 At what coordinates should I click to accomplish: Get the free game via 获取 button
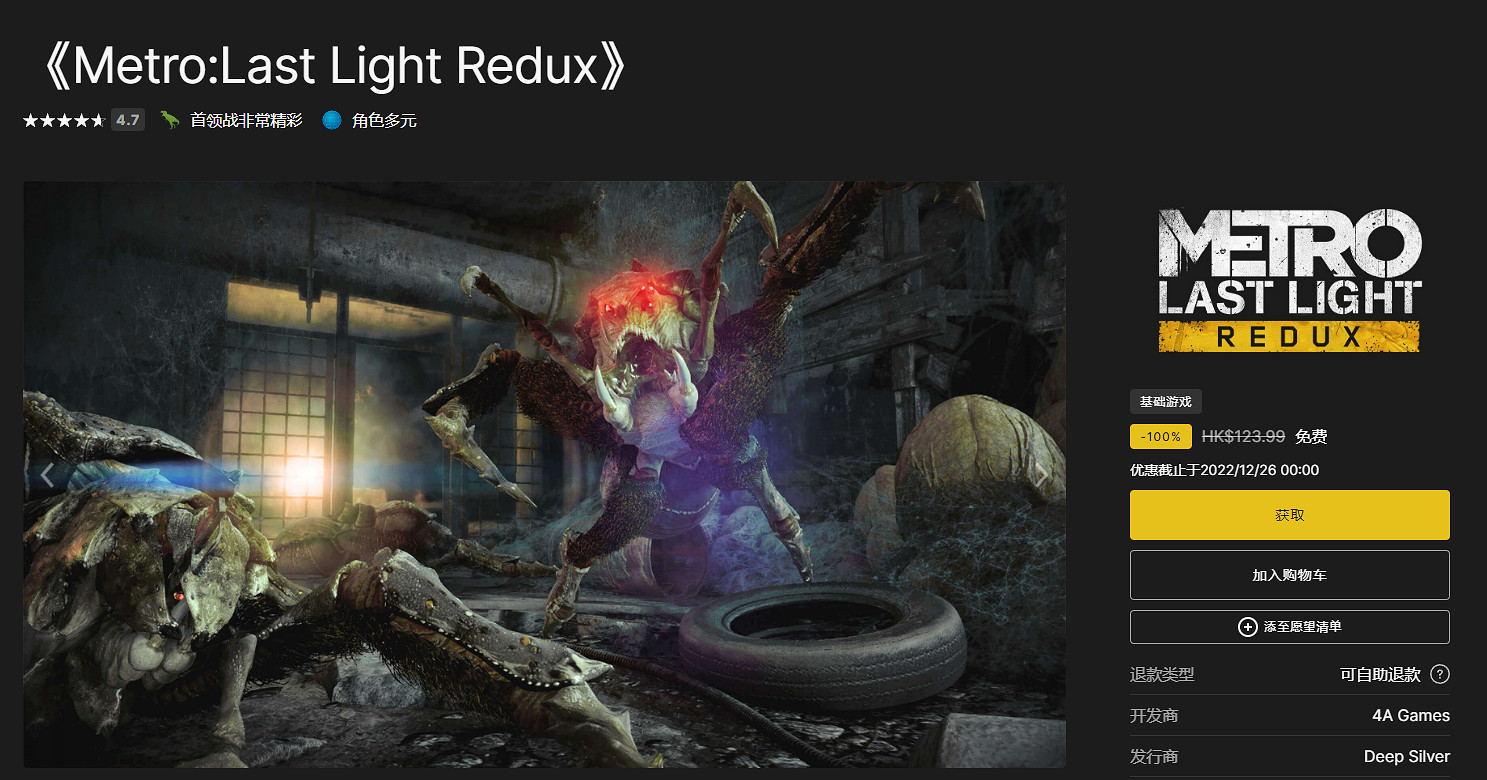(1289, 515)
